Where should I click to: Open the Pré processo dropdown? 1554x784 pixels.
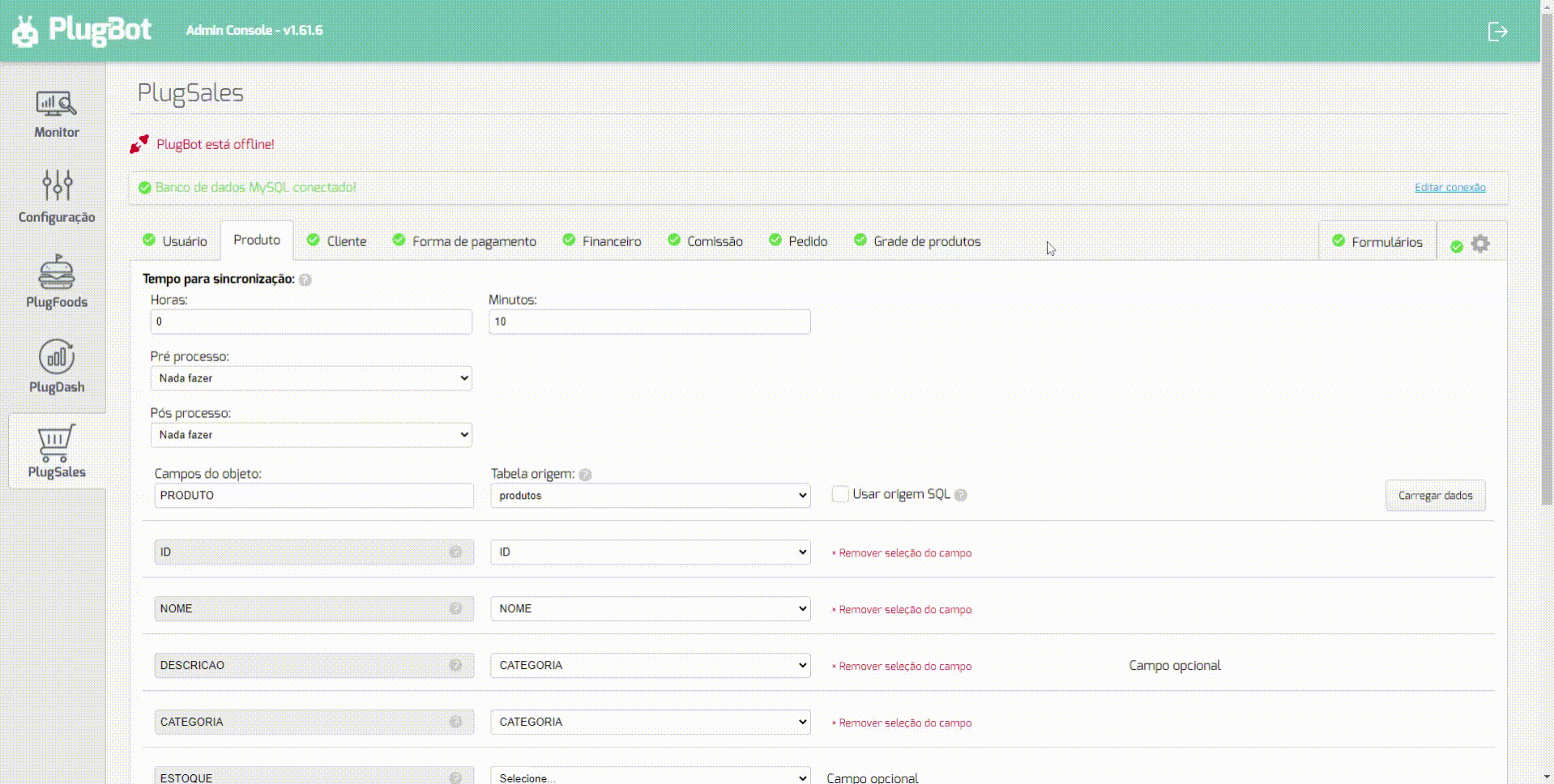[x=311, y=378]
